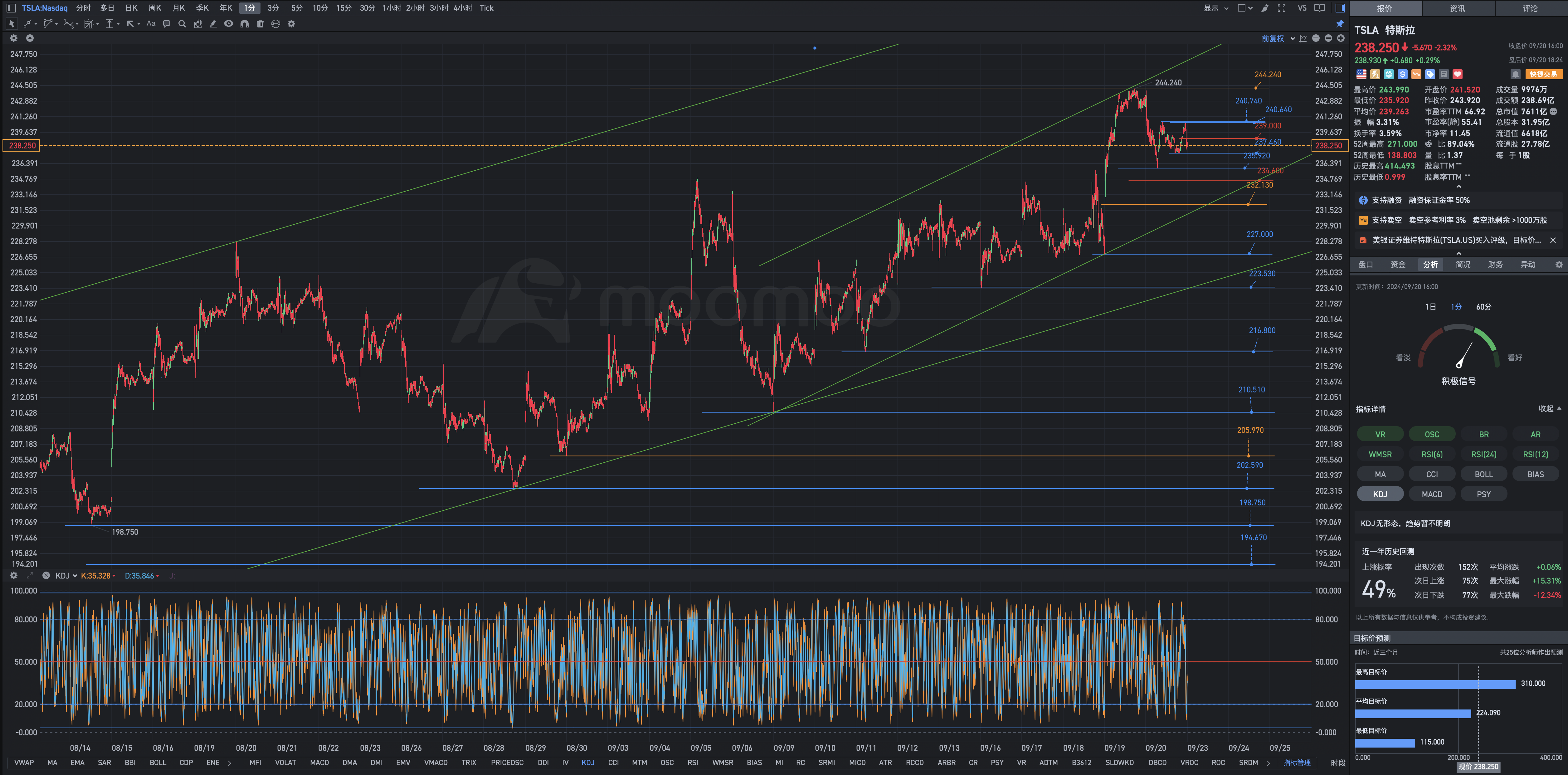Pin the drawing toolbar
This screenshot has height=775, width=1568.
point(1340,24)
